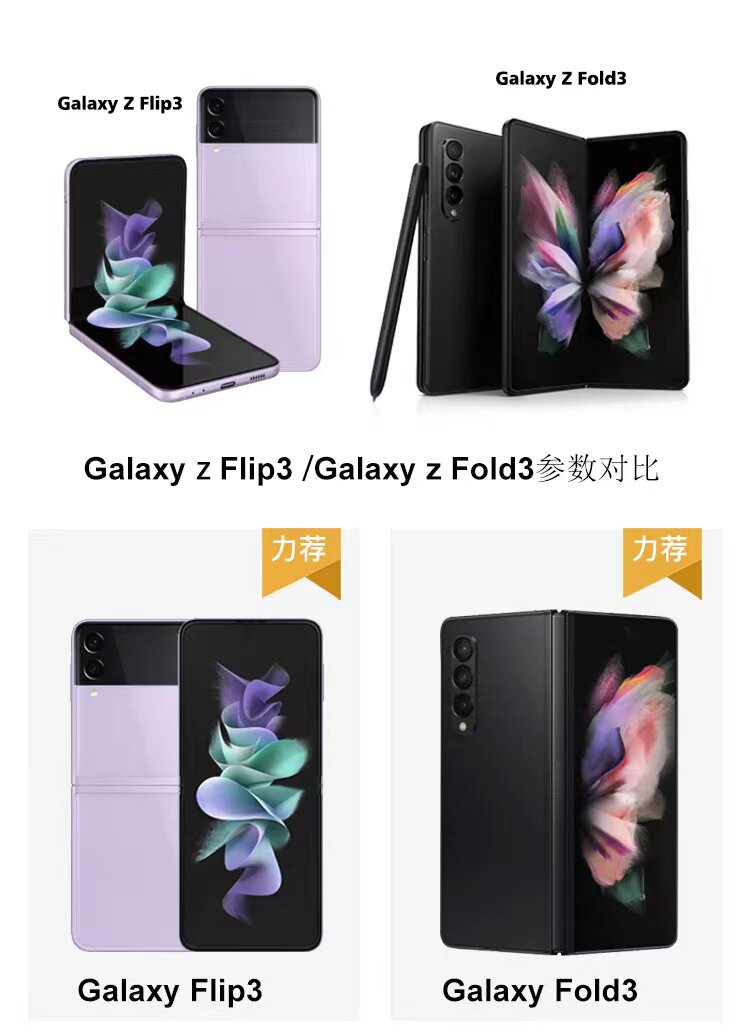The width and height of the screenshot is (750, 1027).
Task: Click the Galaxy Z Fold3 top label
Action: click(561, 79)
